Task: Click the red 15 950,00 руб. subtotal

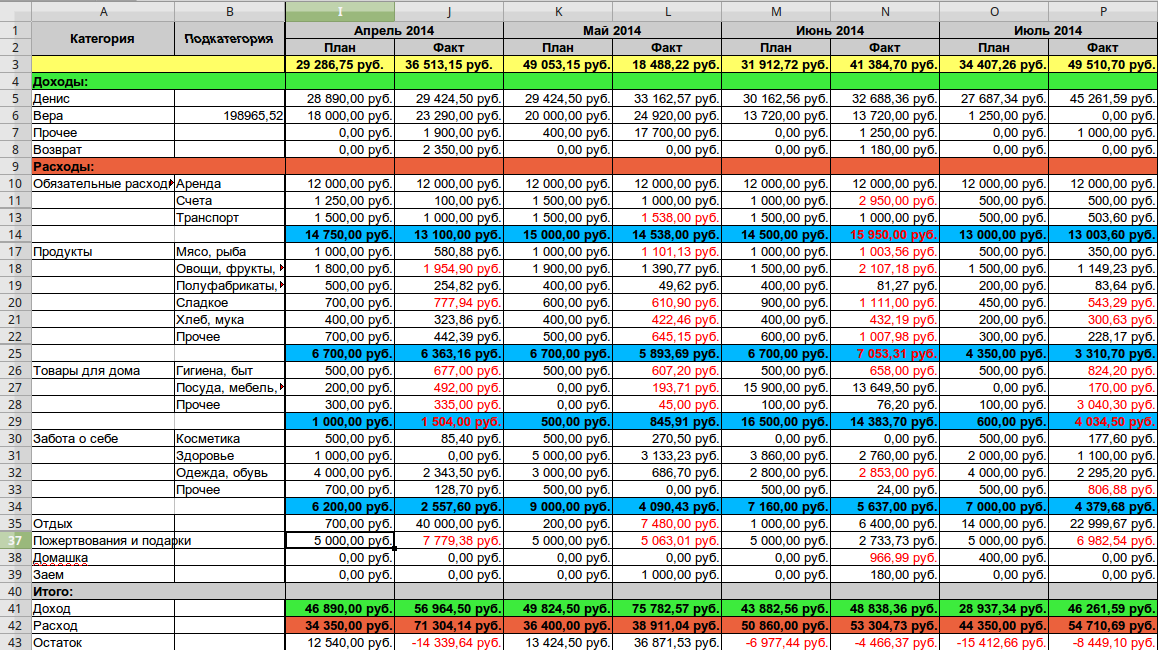Action: [x=885, y=234]
